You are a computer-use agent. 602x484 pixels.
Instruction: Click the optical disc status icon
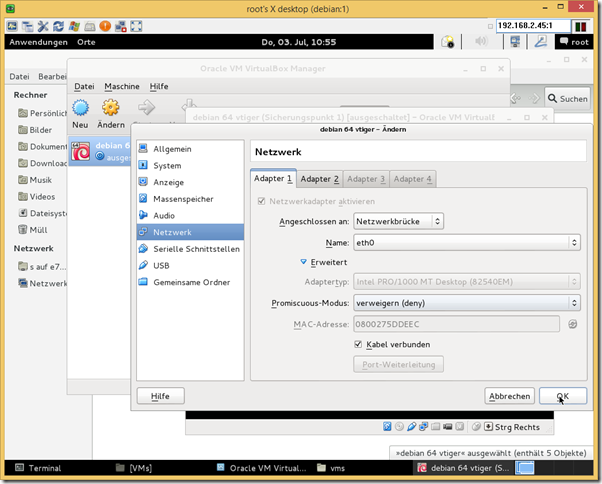click(x=399, y=426)
